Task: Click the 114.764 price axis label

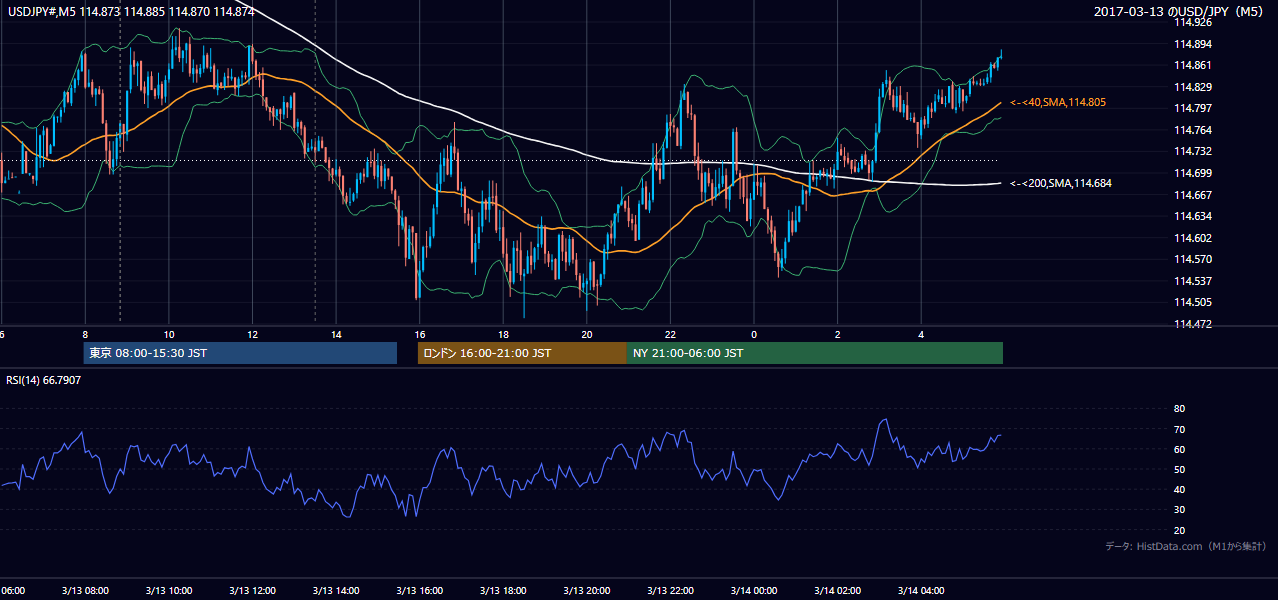Action: [1191, 130]
